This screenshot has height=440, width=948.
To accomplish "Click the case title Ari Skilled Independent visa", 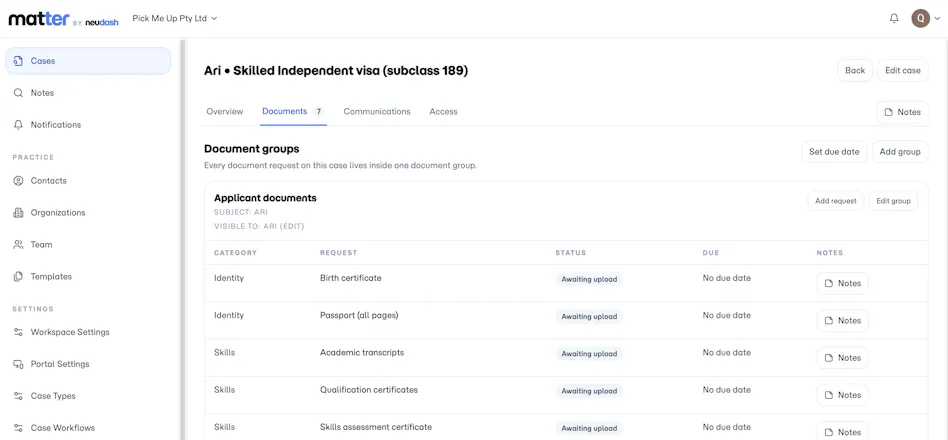I will click(336, 71).
